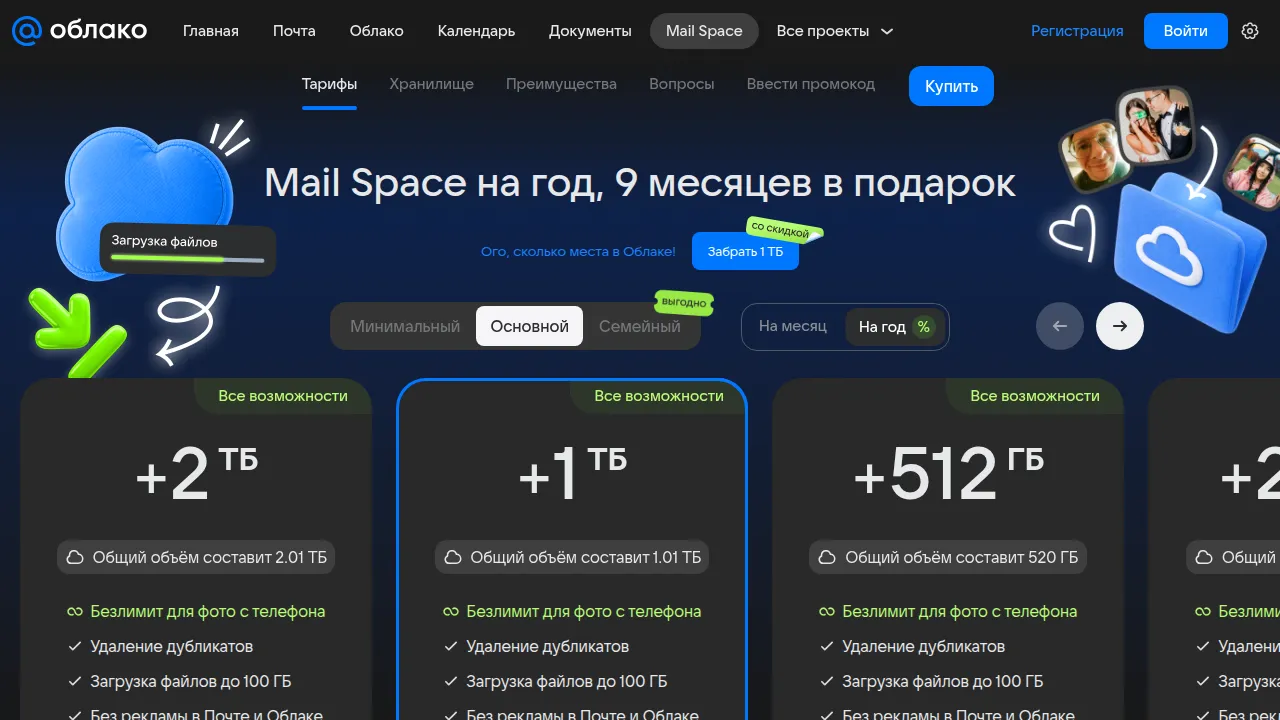Select Mail Space navigation item

(x=704, y=31)
